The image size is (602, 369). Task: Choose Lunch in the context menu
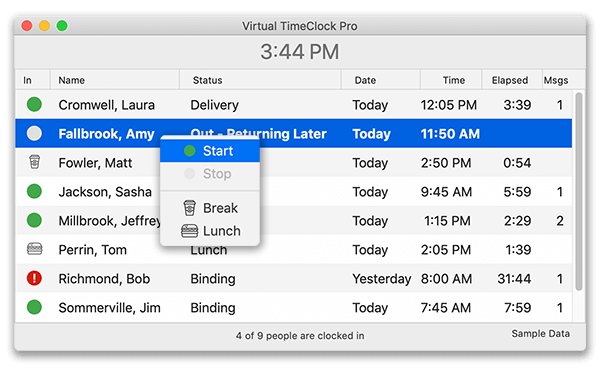point(210,231)
